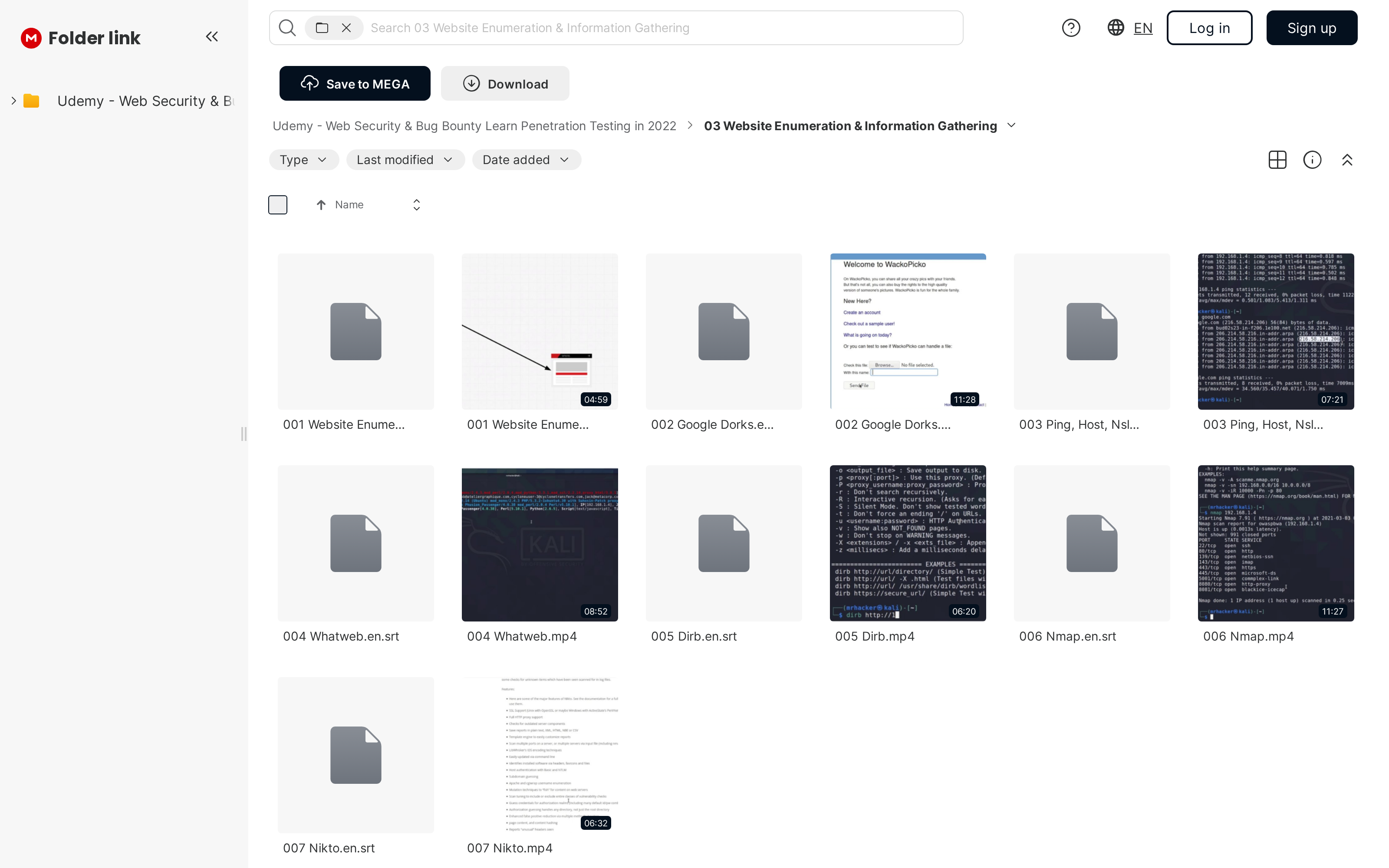Image resolution: width=1389 pixels, height=868 pixels.
Task: Open the sort-by selector arrows next to Name
Action: click(x=417, y=205)
